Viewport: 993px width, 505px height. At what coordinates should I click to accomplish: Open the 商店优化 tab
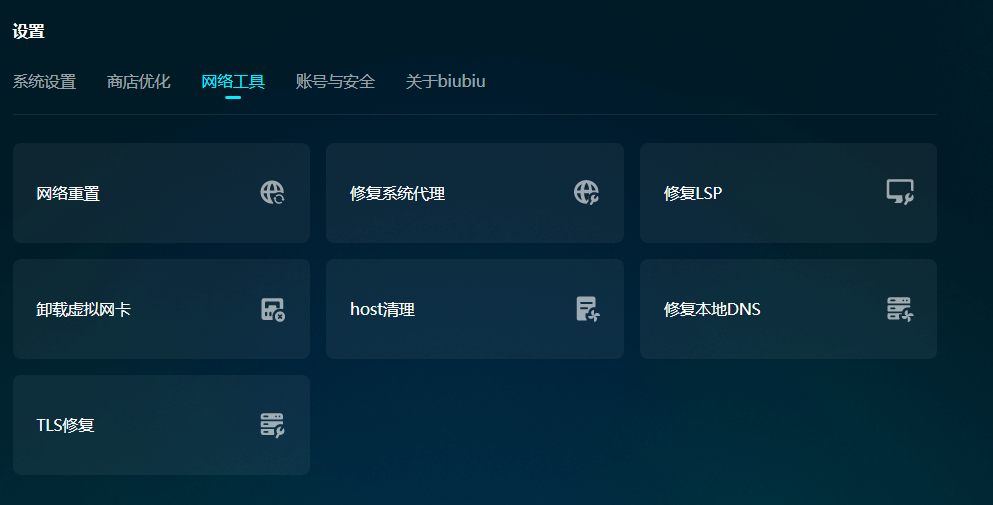click(139, 82)
